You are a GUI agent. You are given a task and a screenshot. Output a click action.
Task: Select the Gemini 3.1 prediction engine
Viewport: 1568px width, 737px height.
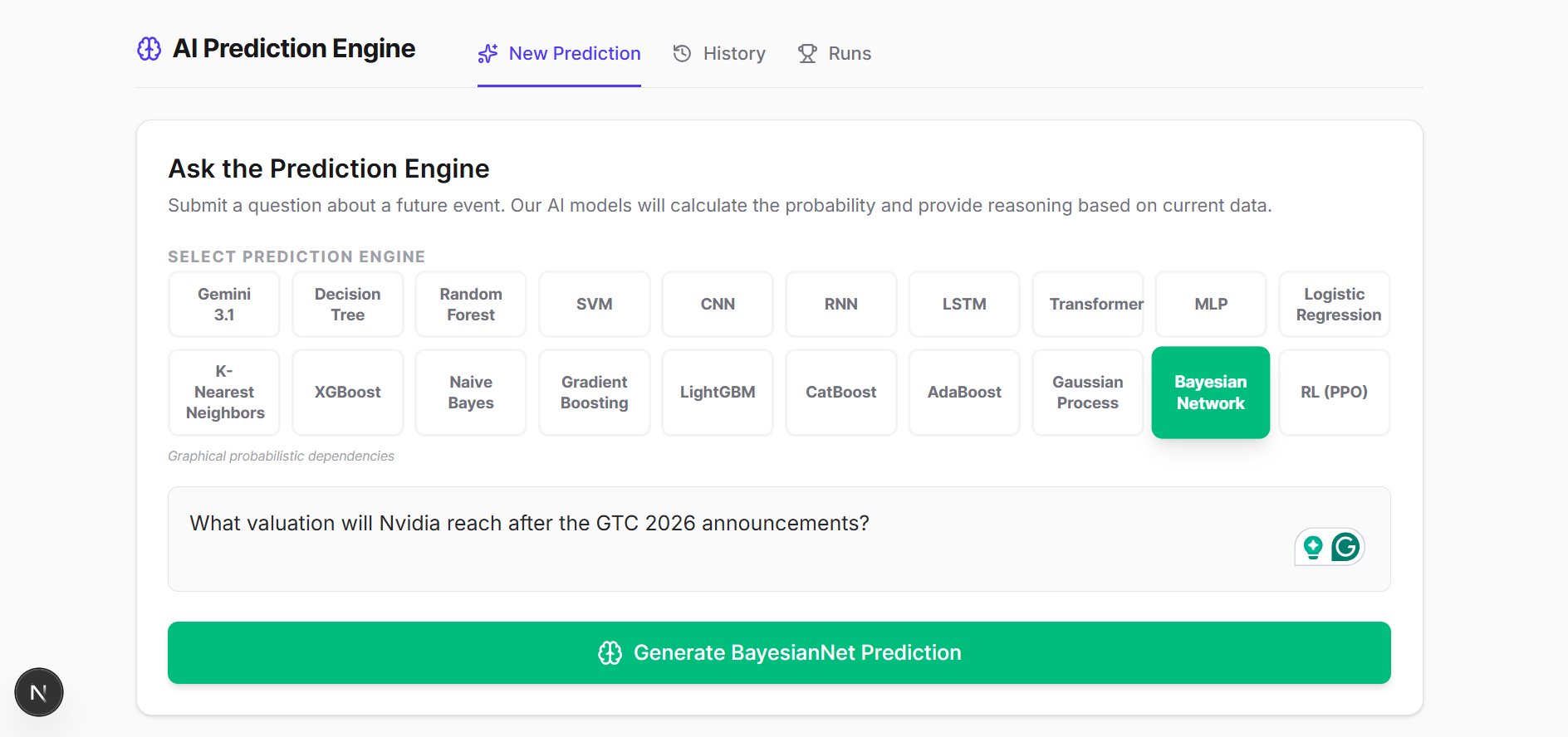(224, 305)
